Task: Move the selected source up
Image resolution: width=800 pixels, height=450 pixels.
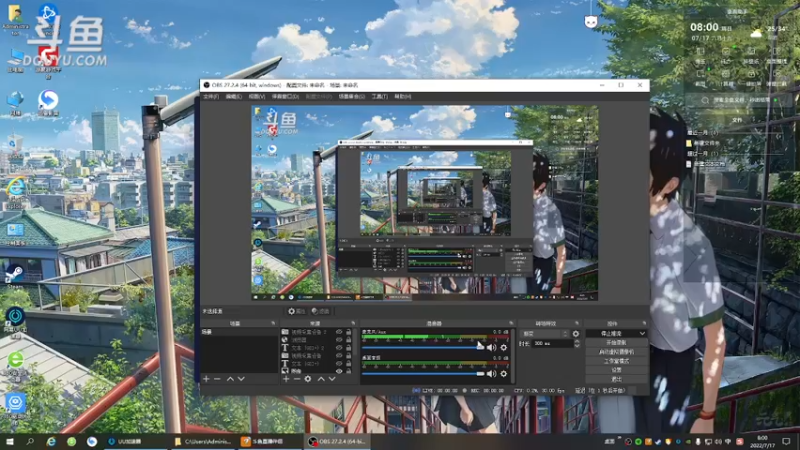Action: (321, 379)
